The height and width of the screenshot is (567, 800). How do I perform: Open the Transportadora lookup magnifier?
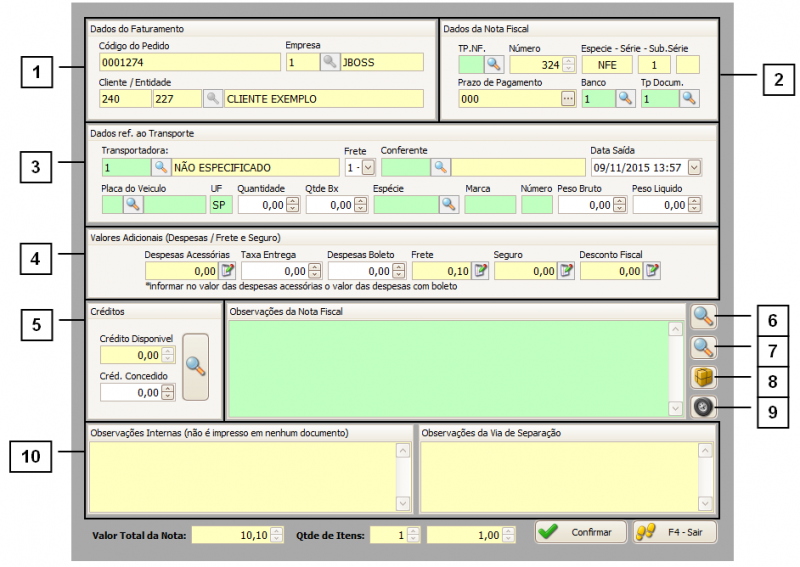(x=160, y=167)
